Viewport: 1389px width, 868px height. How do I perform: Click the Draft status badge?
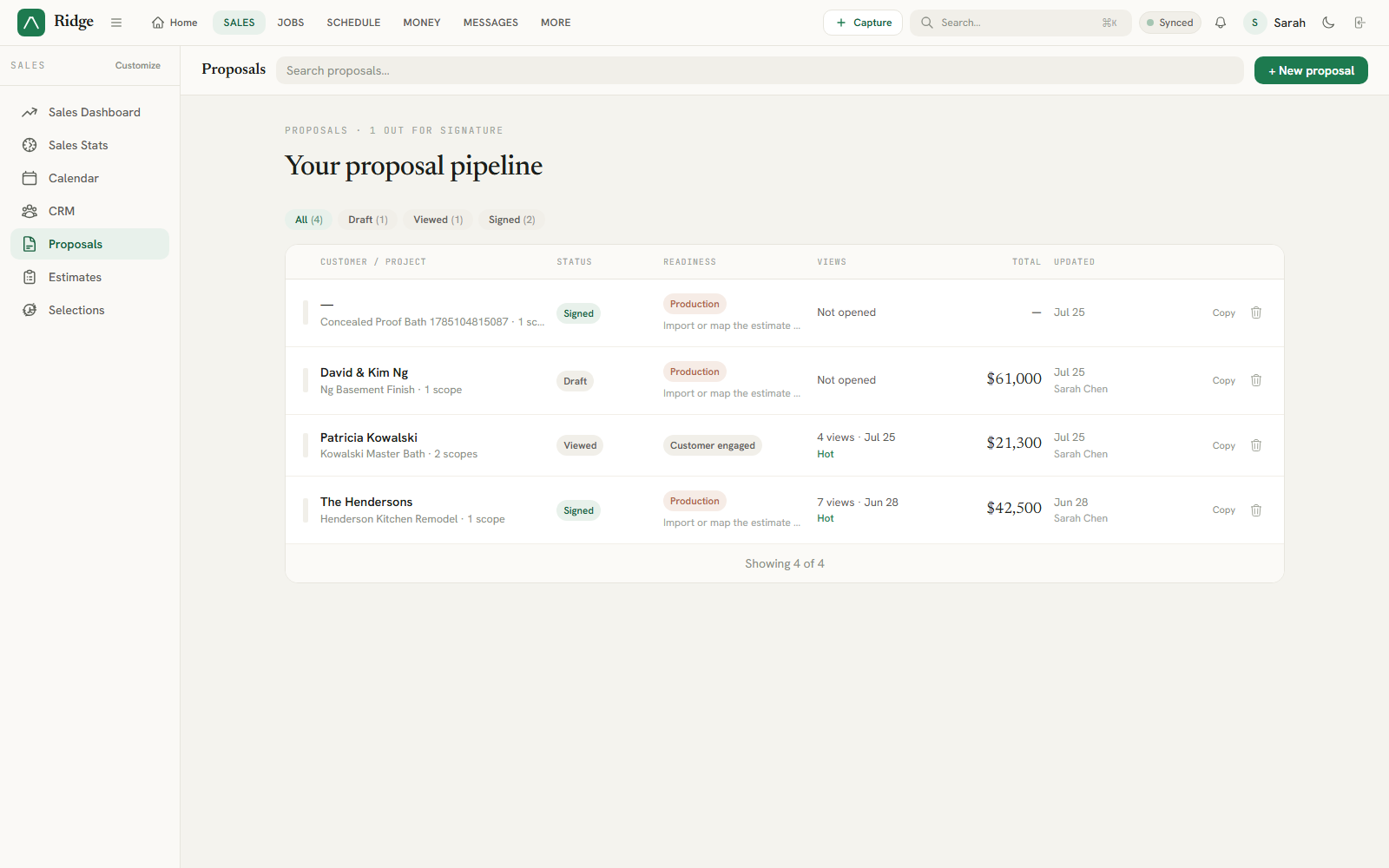point(575,381)
